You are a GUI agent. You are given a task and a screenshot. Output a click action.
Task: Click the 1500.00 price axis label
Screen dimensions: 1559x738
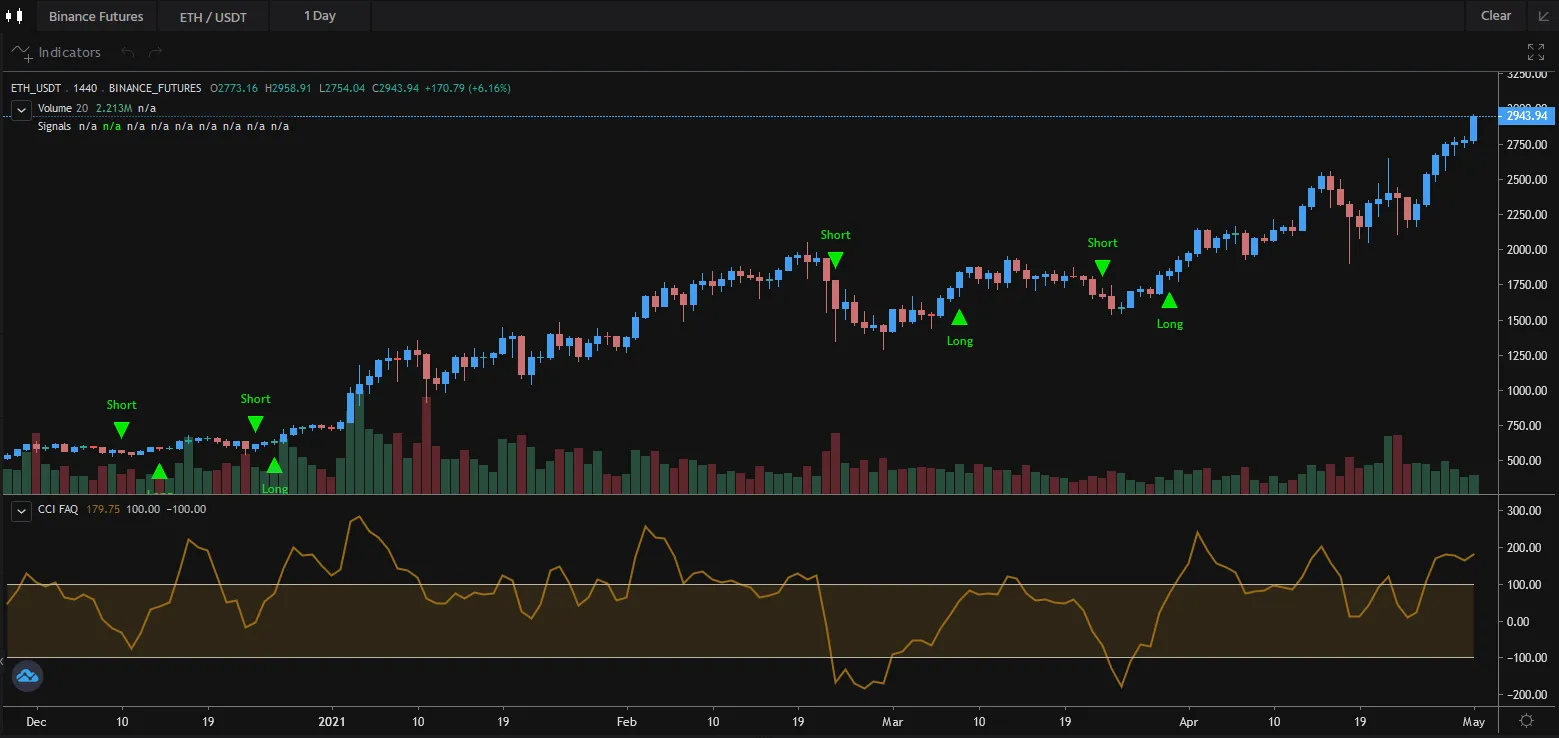[1525, 321]
